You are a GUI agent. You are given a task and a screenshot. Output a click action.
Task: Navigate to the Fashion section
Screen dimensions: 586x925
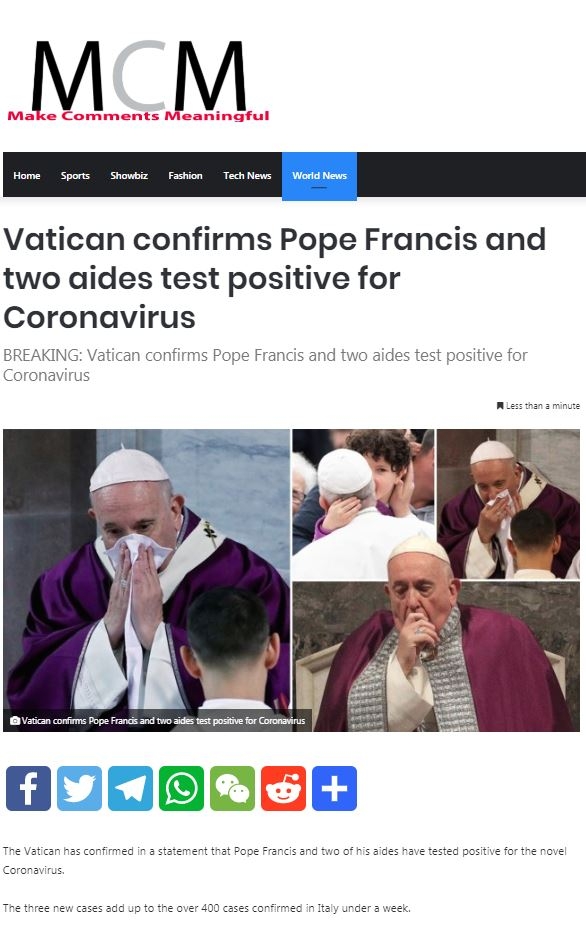[x=185, y=175]
